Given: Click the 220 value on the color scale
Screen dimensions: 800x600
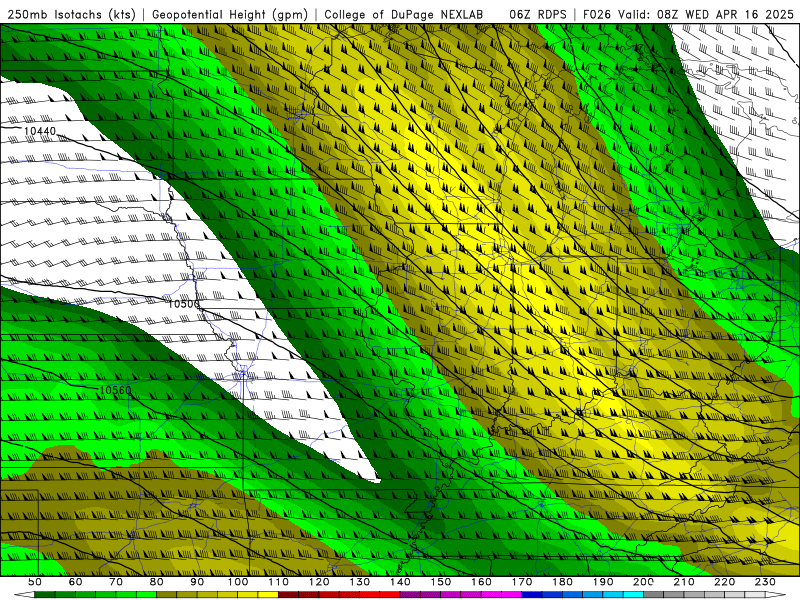Looking at the screenshot, I should click(724, 582).
